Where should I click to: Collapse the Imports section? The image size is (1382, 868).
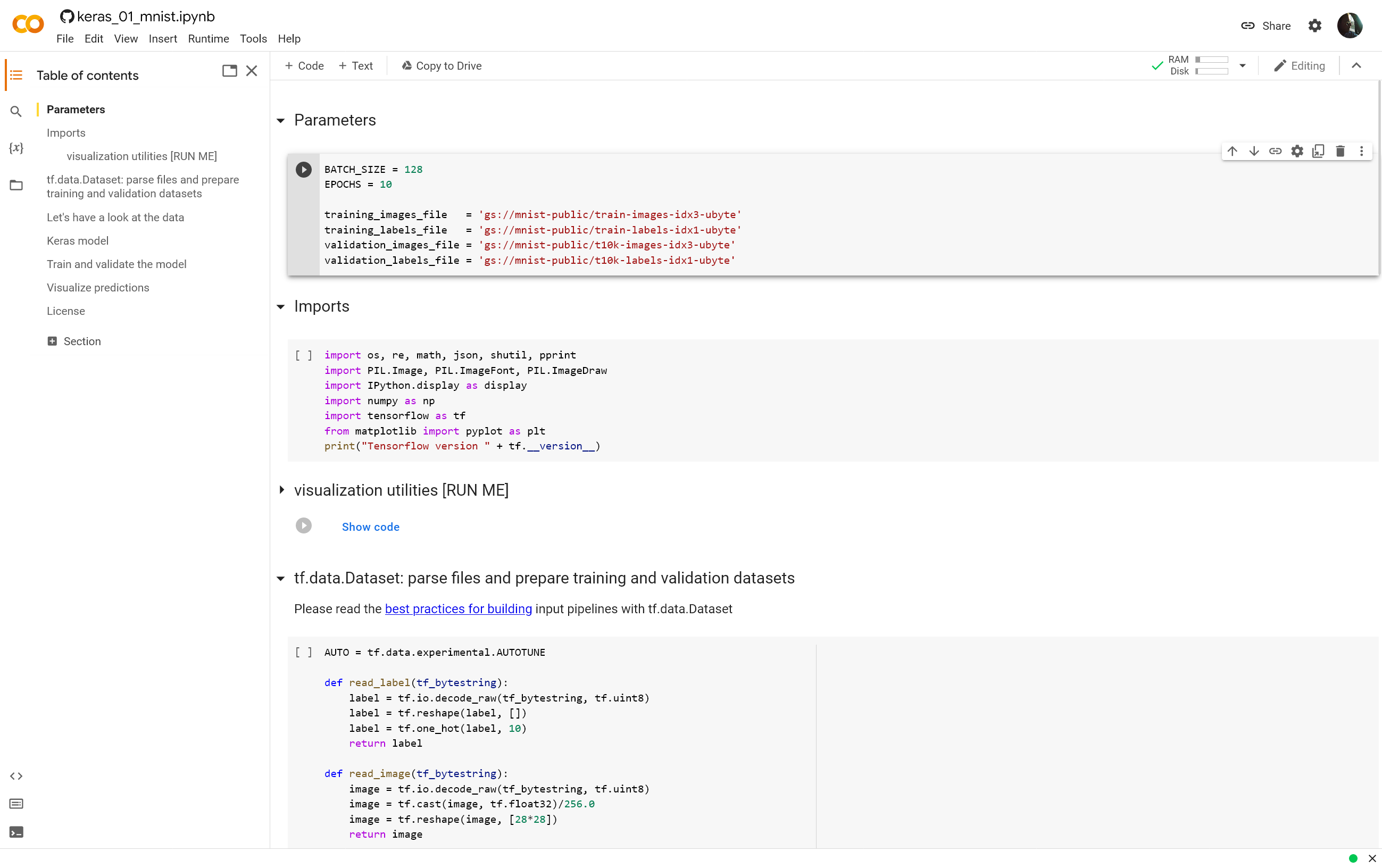(x=281, y=307)
